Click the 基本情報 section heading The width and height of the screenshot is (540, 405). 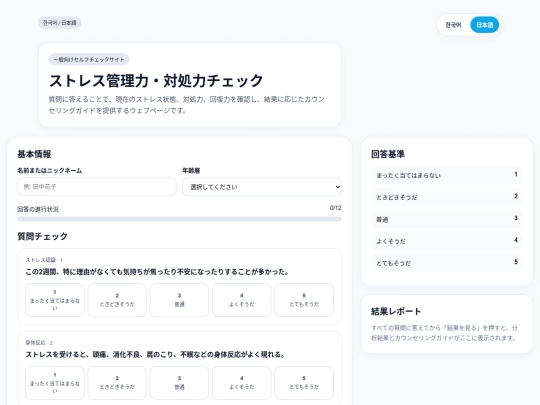click(34, 154)
